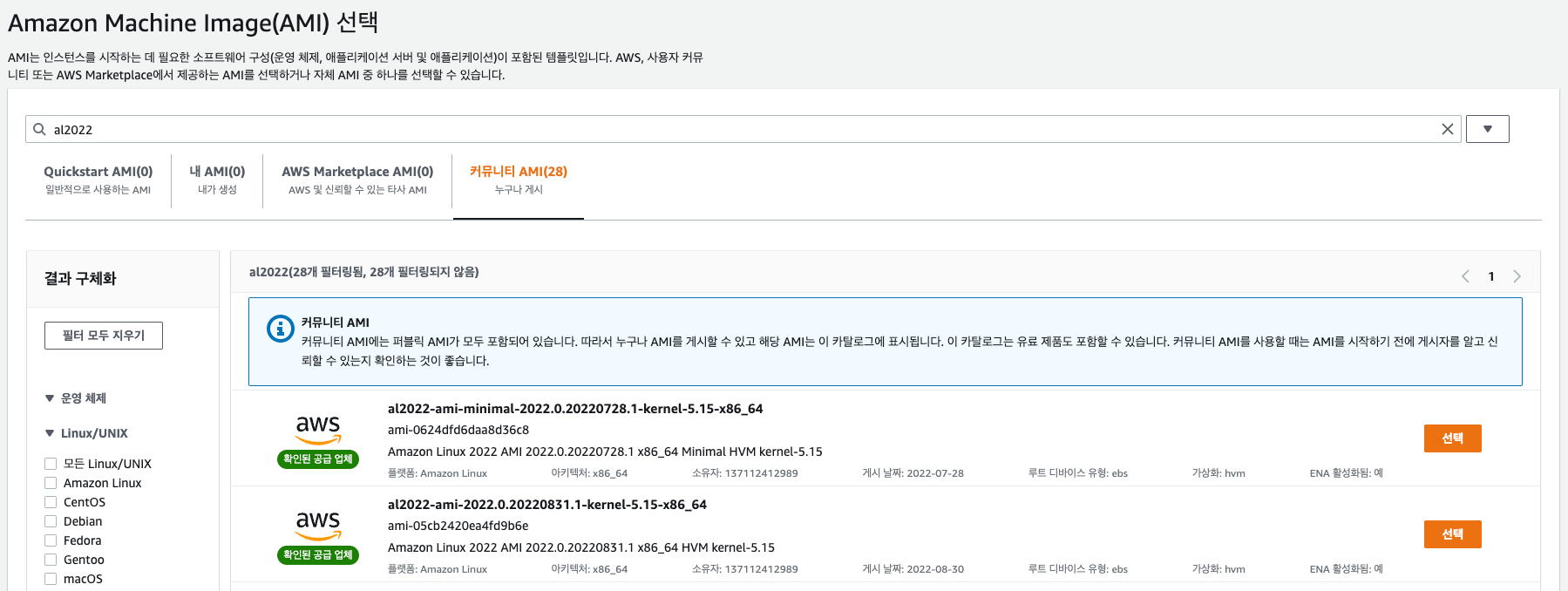Click the search magnifier icon
This screenshot has width=1568, height=591.
[x=39, y=129]
